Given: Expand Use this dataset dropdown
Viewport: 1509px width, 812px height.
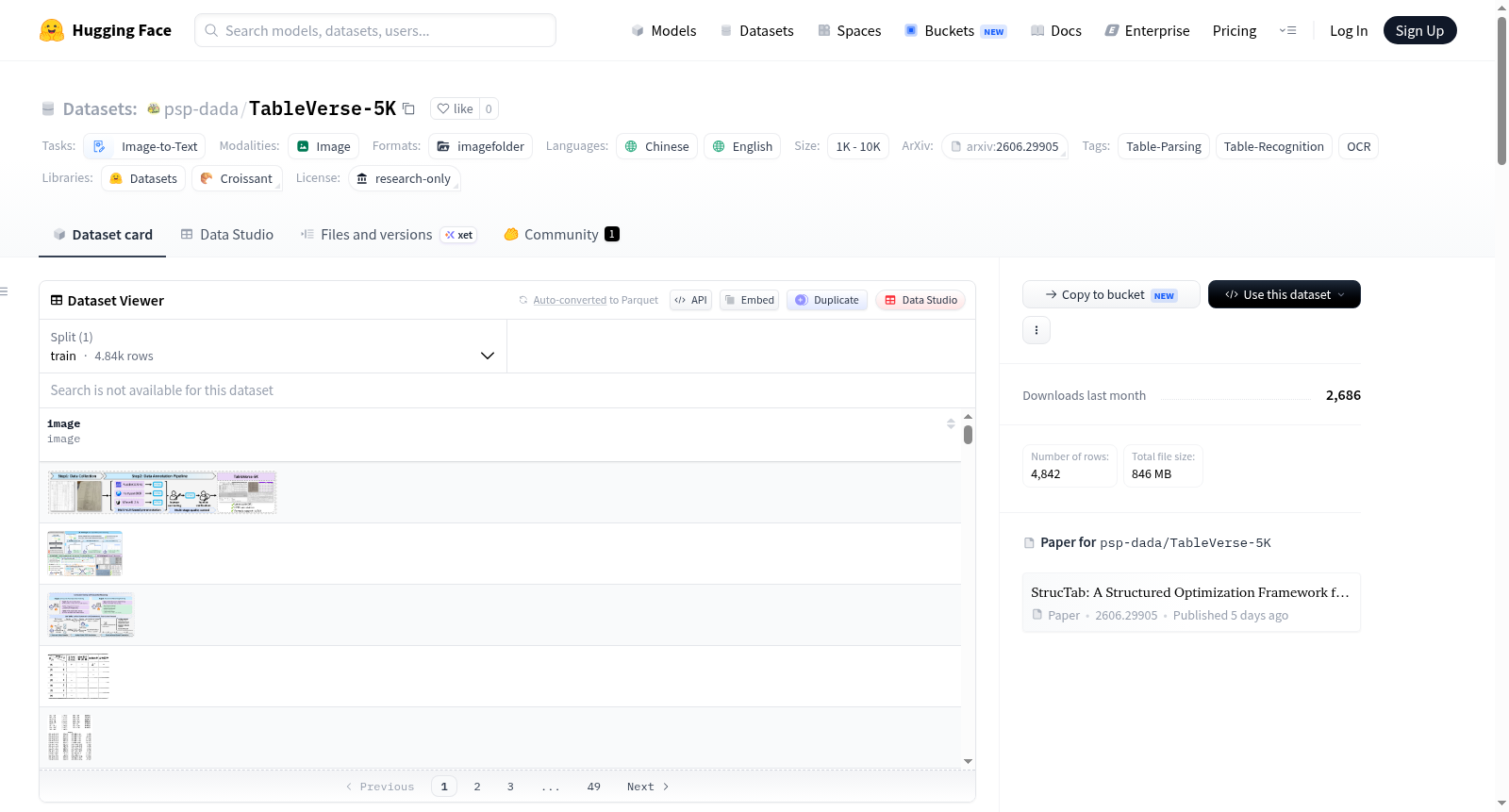Looking at the screenshot, I should (x=1285, y=294).
